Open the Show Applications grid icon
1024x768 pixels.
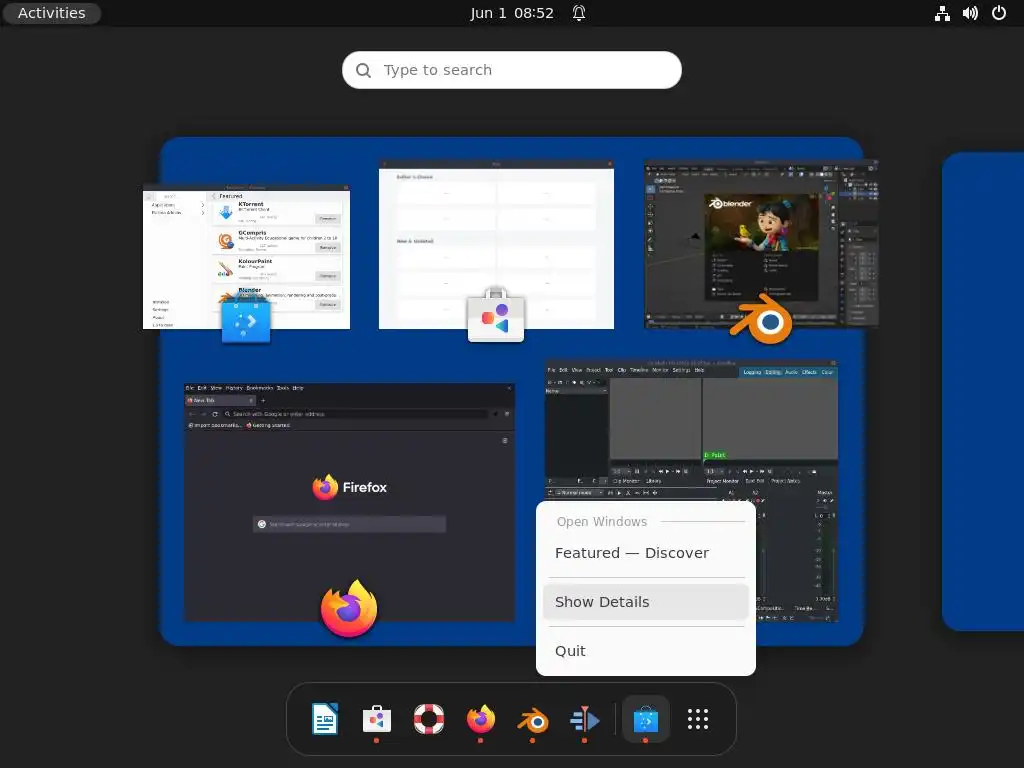697,719
